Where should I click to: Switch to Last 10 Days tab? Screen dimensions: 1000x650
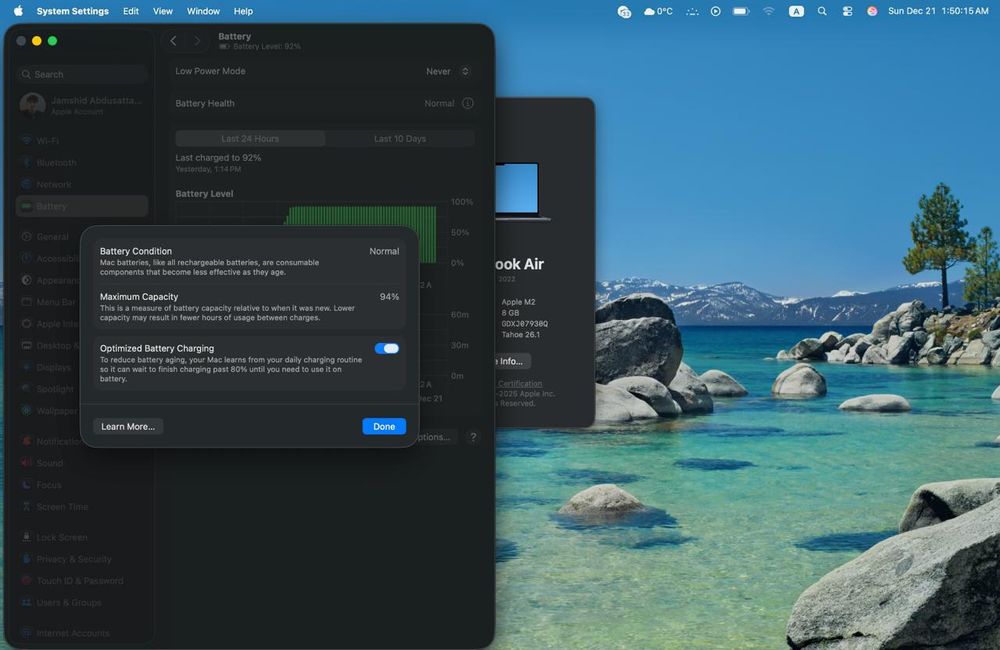pos(399,139)
